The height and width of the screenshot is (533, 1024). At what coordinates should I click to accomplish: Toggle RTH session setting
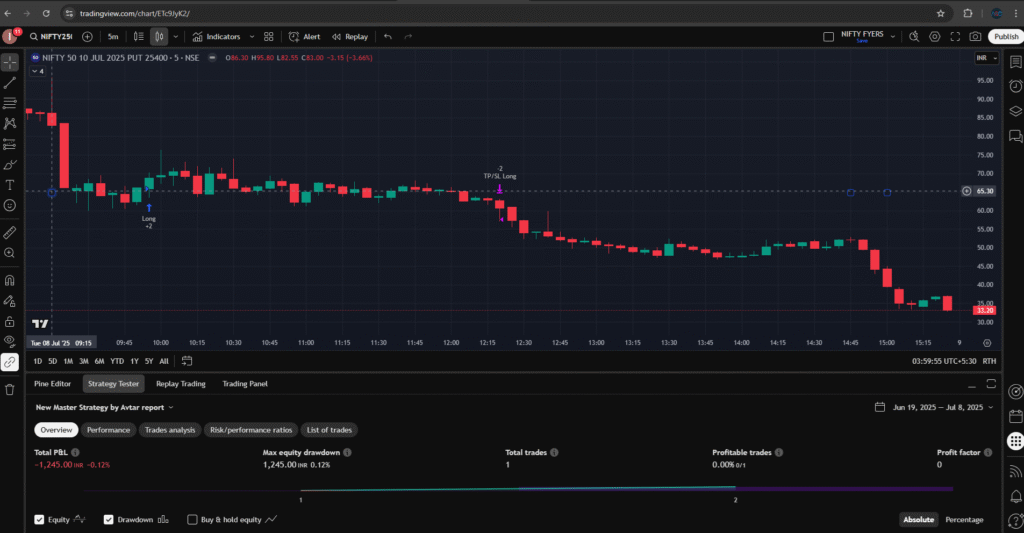point(989,361)
